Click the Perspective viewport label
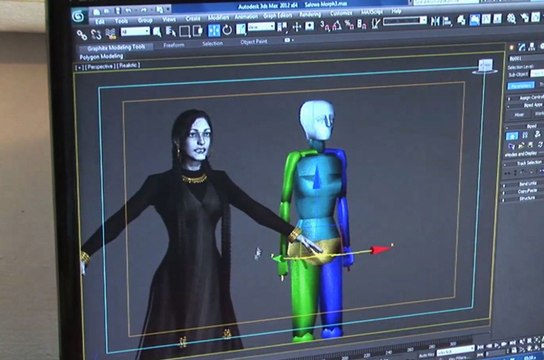The width and height of the screenshot is (544, 360). pyautogui.click(x=100, y=66)
